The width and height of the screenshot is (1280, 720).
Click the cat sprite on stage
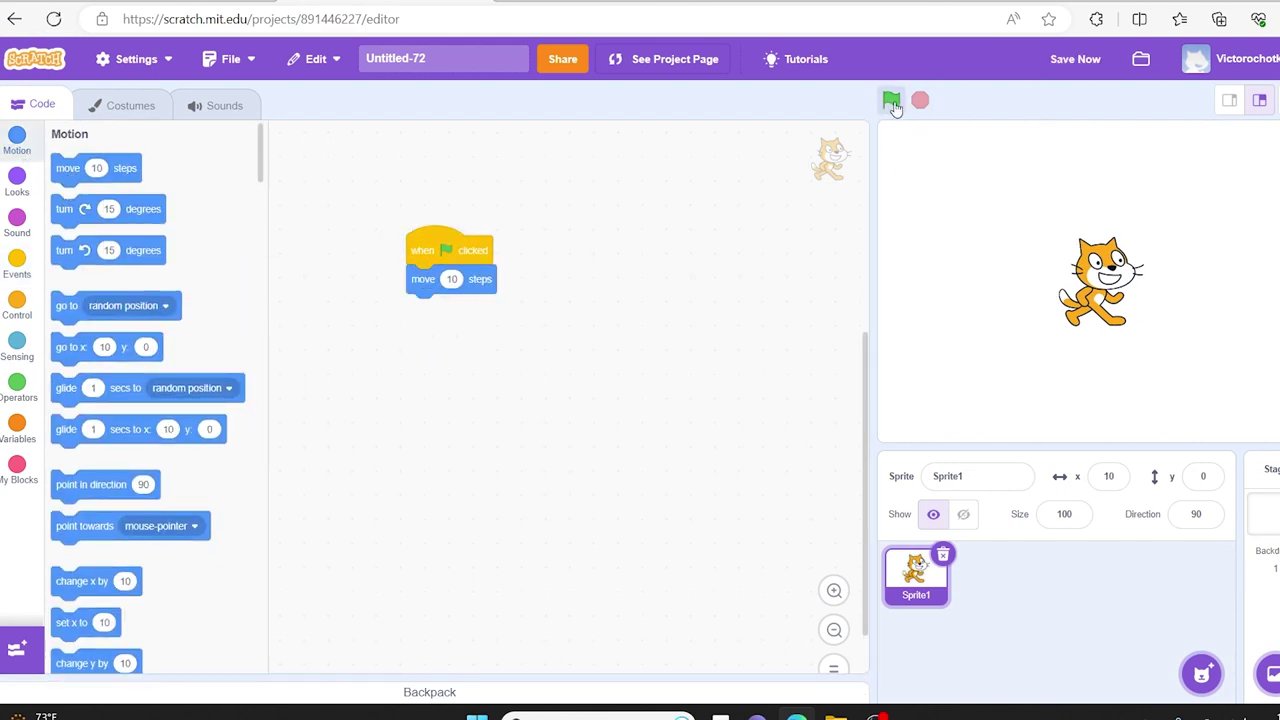[x=1100, y=282]
